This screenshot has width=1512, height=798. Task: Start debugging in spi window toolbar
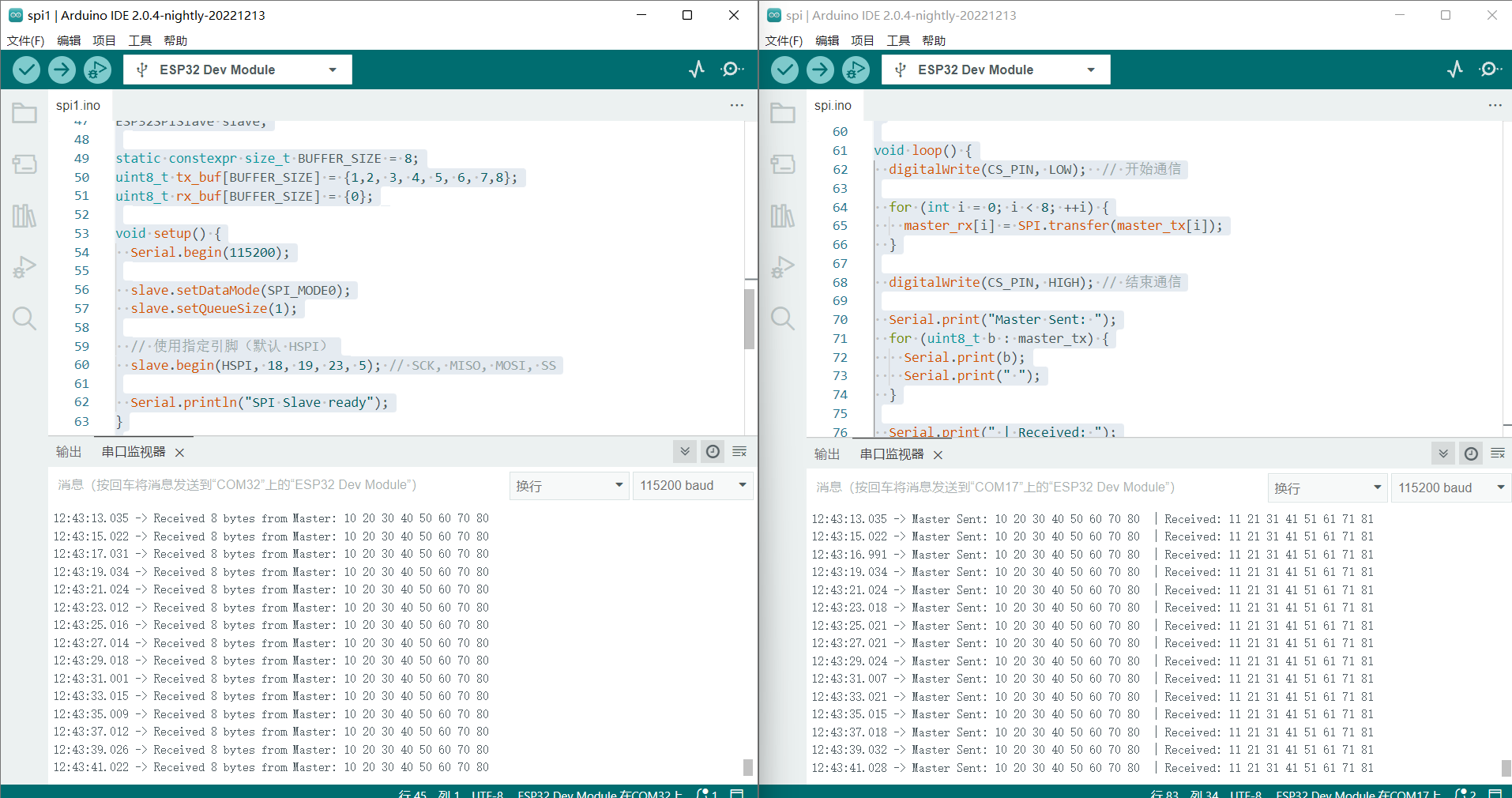click(856, 70)
